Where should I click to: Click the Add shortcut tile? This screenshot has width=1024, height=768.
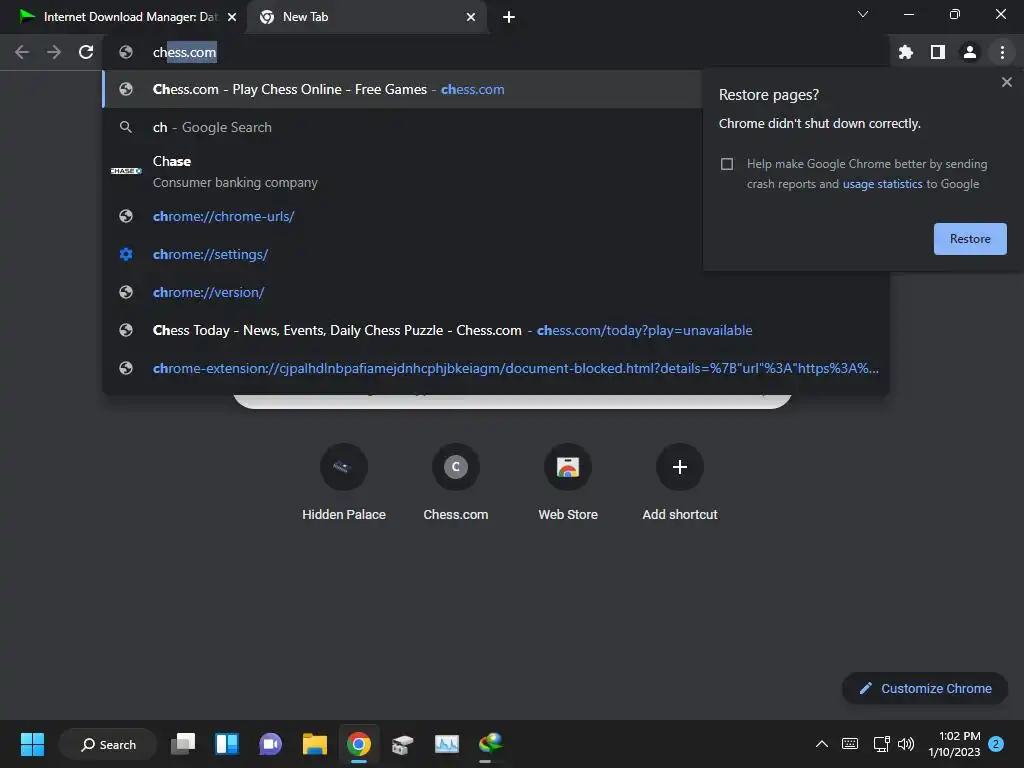coord(680,482)
